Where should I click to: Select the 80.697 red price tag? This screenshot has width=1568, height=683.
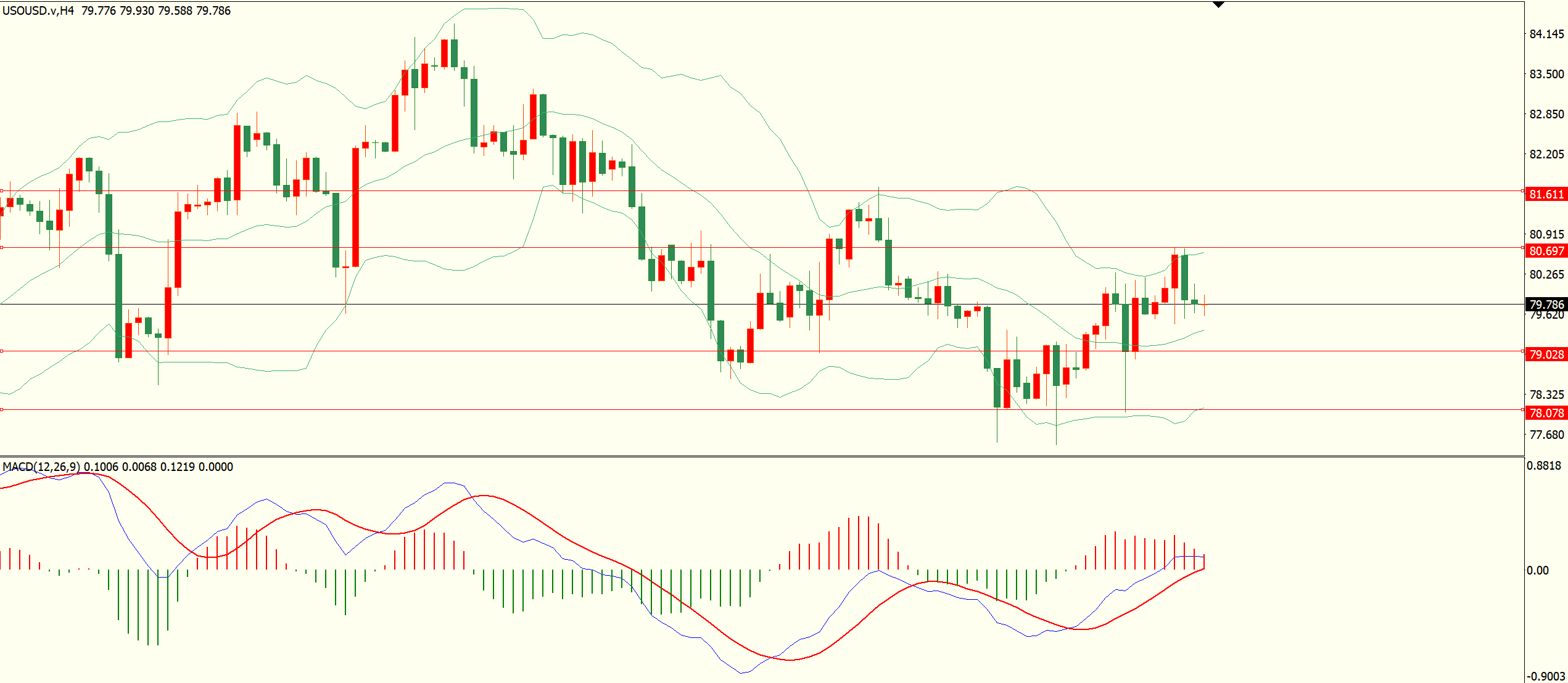pos(1546,251)
